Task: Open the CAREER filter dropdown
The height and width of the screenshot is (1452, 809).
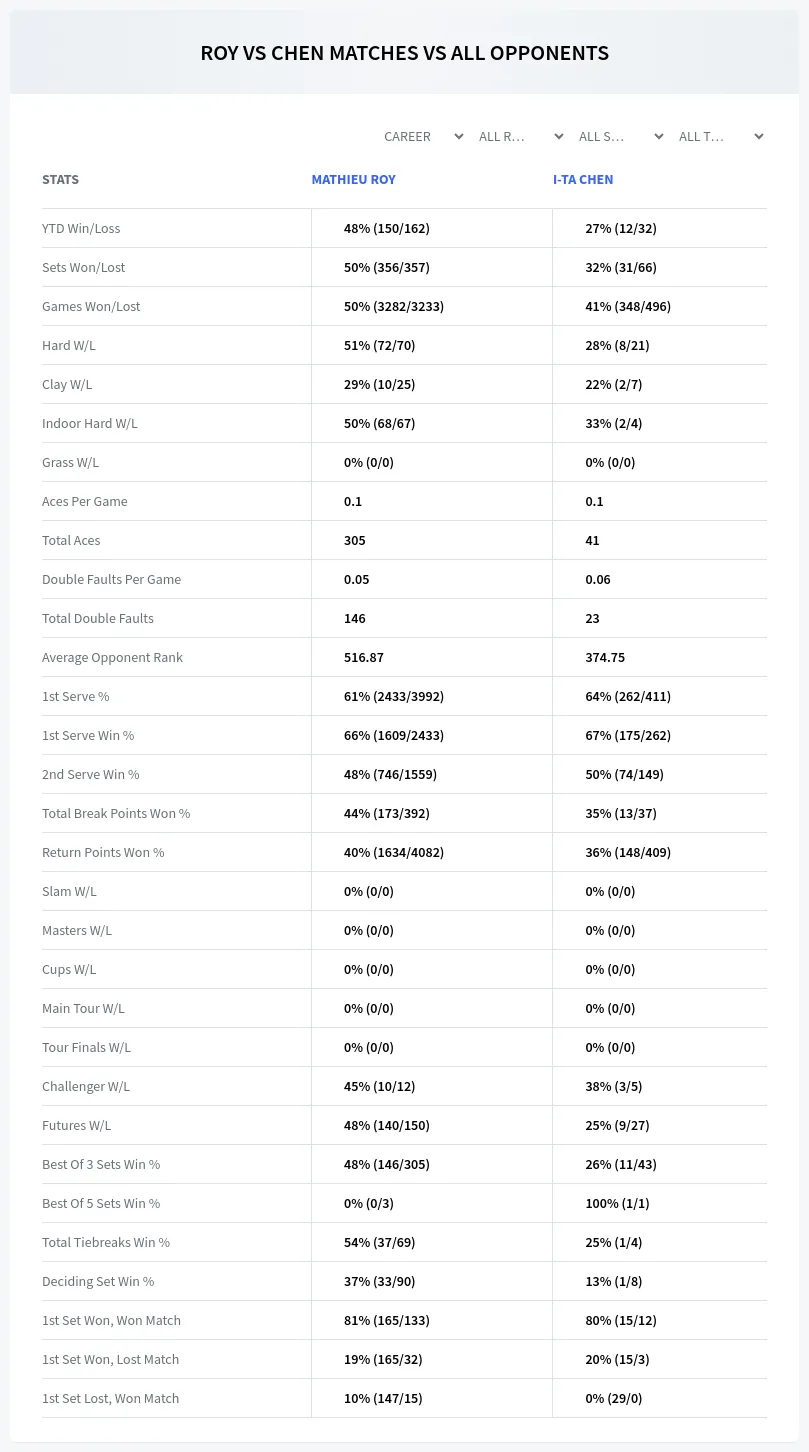Action: pyautogui.click(x=423, y=136)
